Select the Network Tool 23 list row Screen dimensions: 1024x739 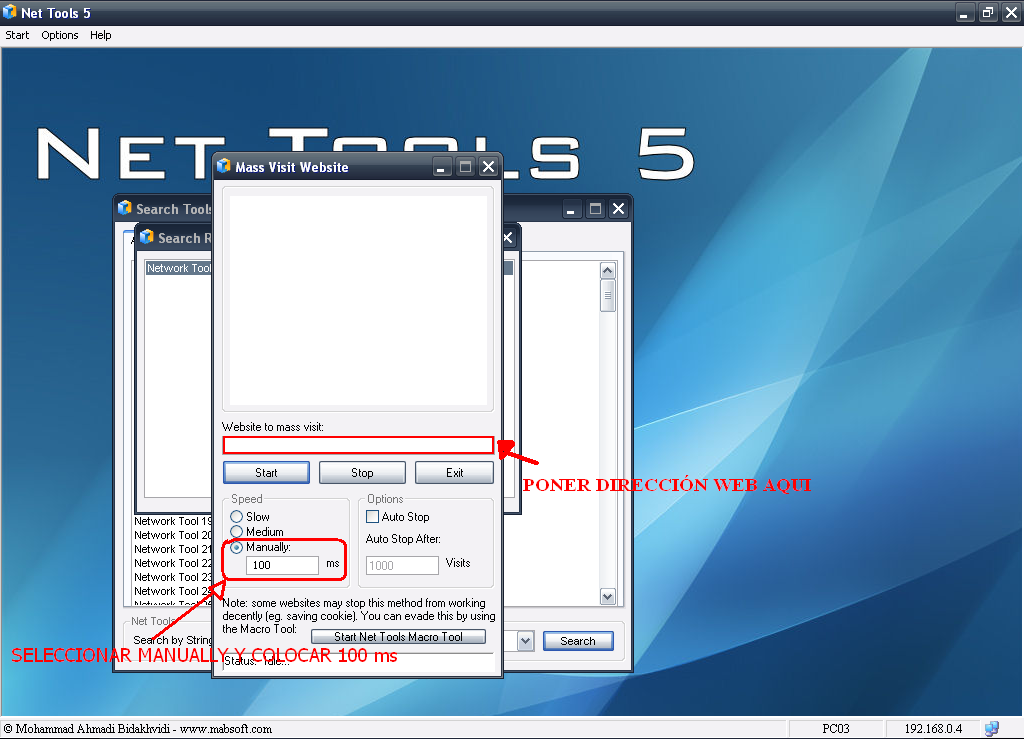(172, 577)
